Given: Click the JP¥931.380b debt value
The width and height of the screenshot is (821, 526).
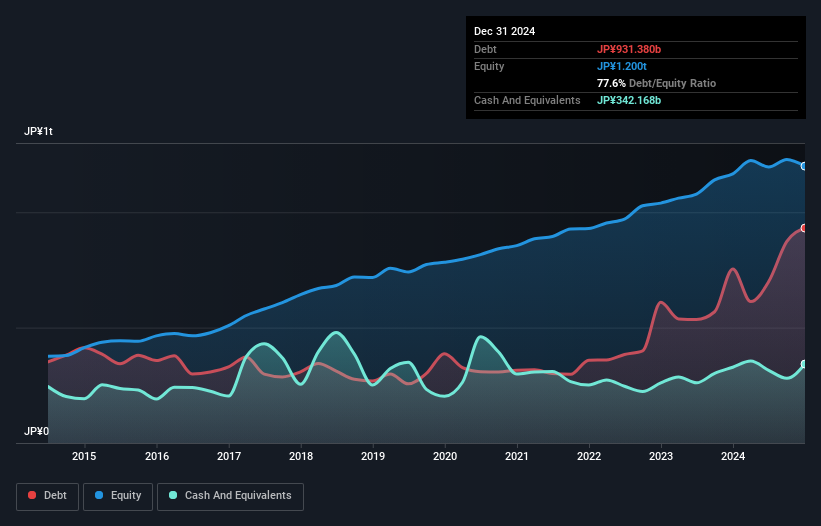Looking at the screenshot, I should pos(629,49).
